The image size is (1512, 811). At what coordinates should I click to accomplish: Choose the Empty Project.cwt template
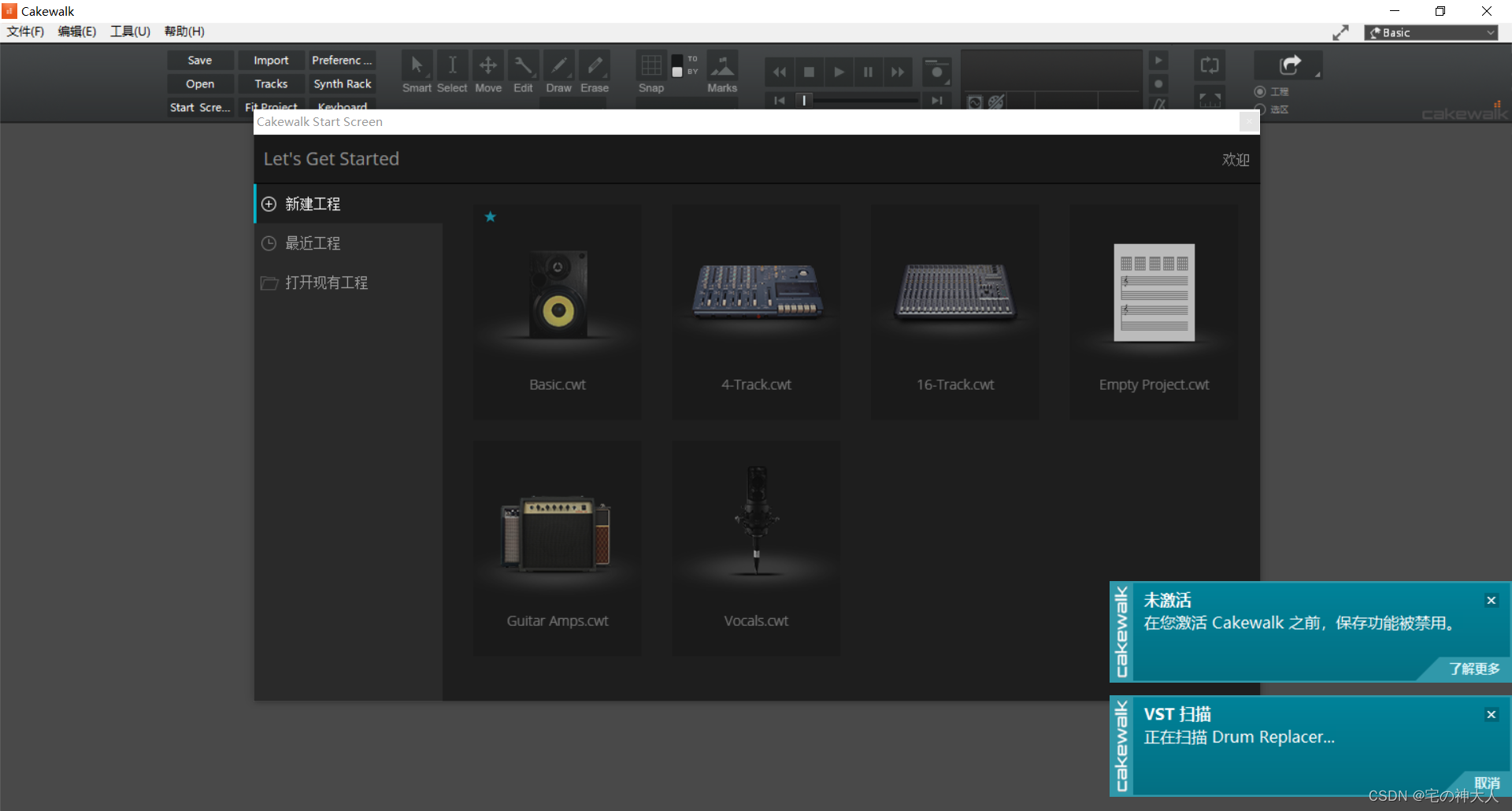(x=1154, y=313)
